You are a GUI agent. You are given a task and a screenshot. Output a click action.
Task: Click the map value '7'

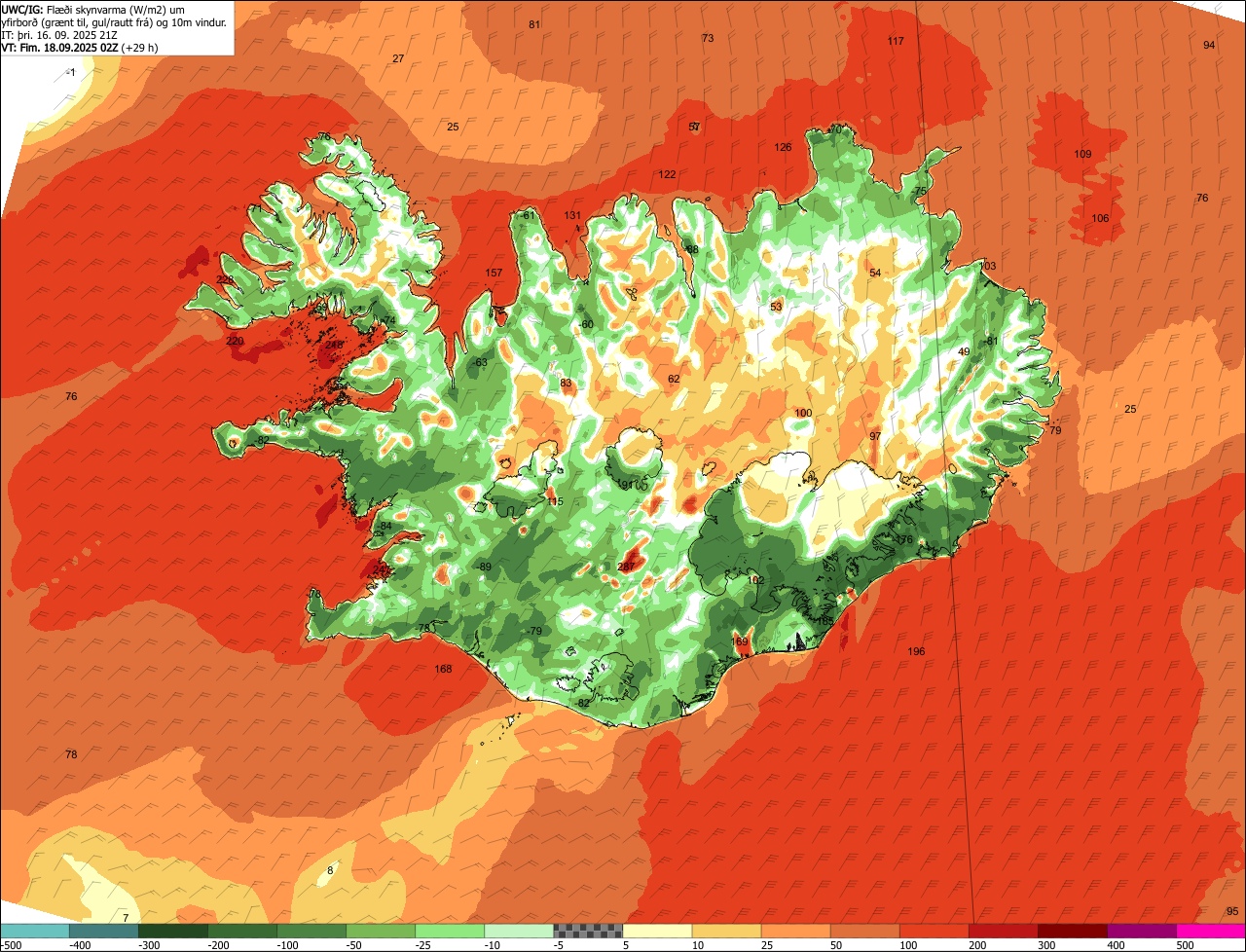pos(125,918)
